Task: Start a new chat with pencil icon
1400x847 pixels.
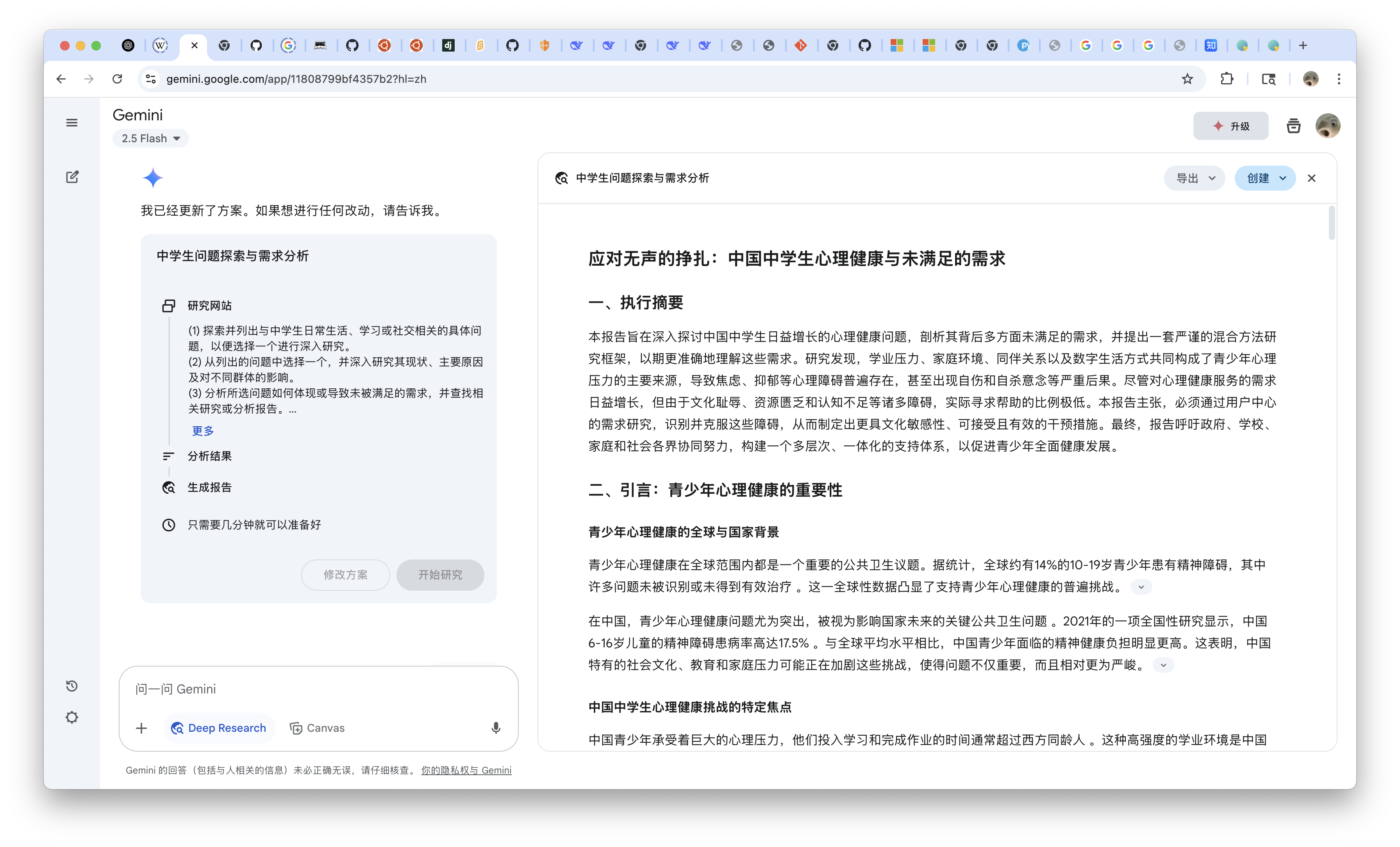Action: tap(71, 177)
